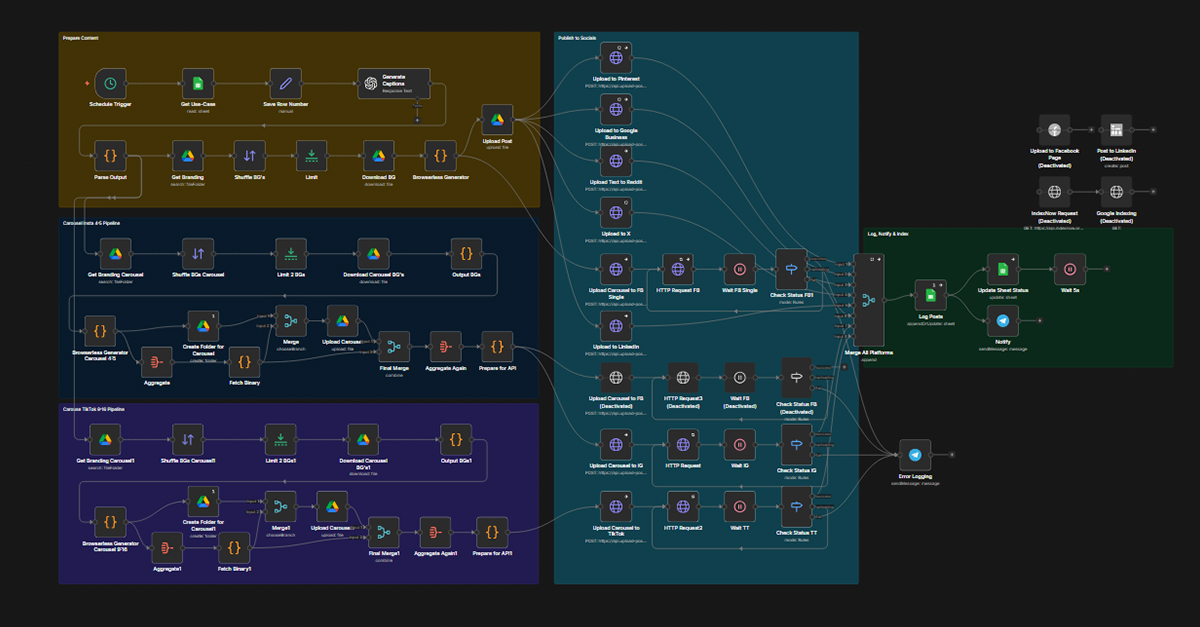Open the Wait IG node
The image size is (1200, 627).
740,444
